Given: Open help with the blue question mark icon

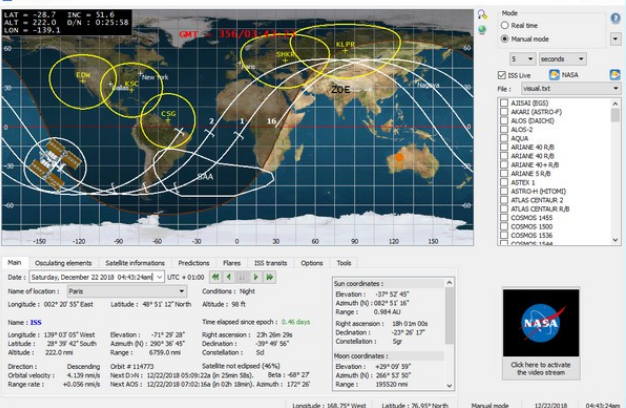Looking at the screenshot, I should pos(616,17).
